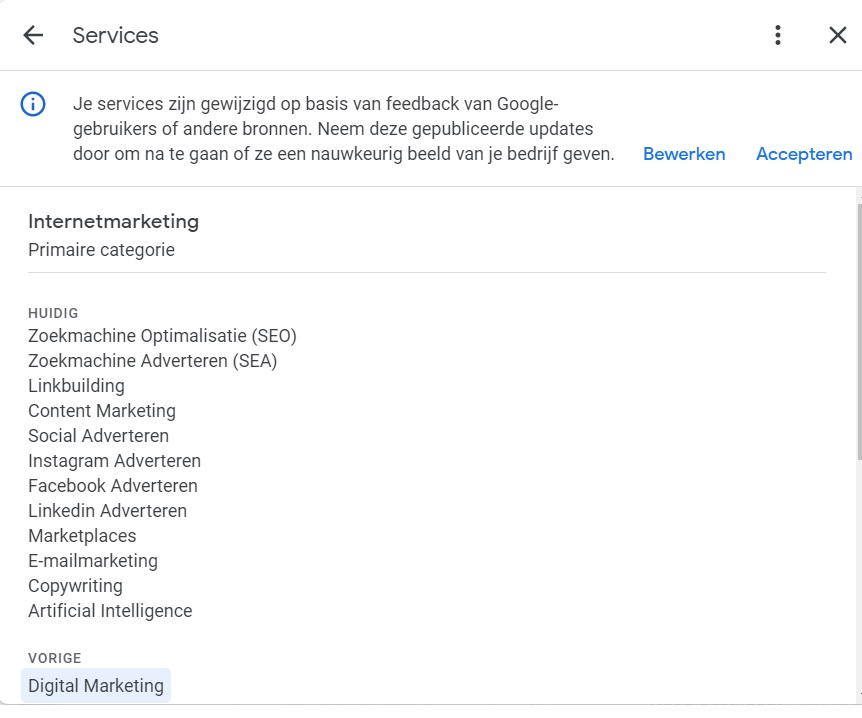The width and height of the screenshot is (862, 718).
Task: Select the Copywriting service
Action: [x=75, y=585]
